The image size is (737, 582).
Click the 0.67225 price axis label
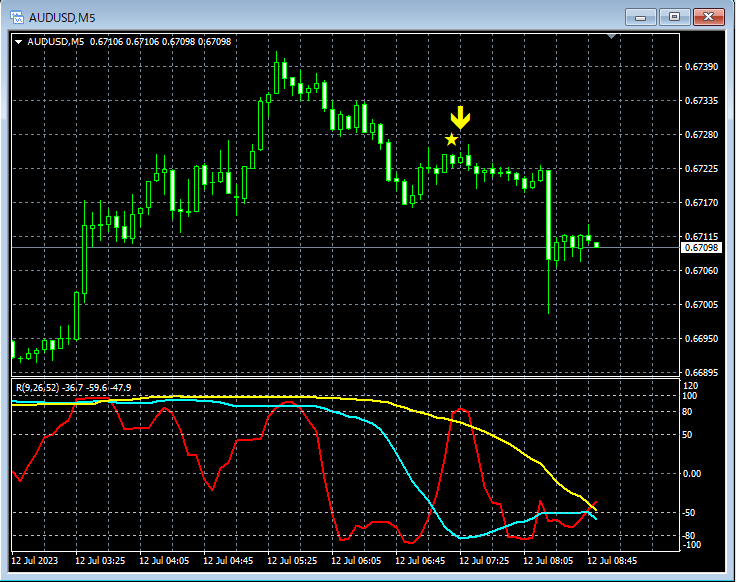coord(701,168)
